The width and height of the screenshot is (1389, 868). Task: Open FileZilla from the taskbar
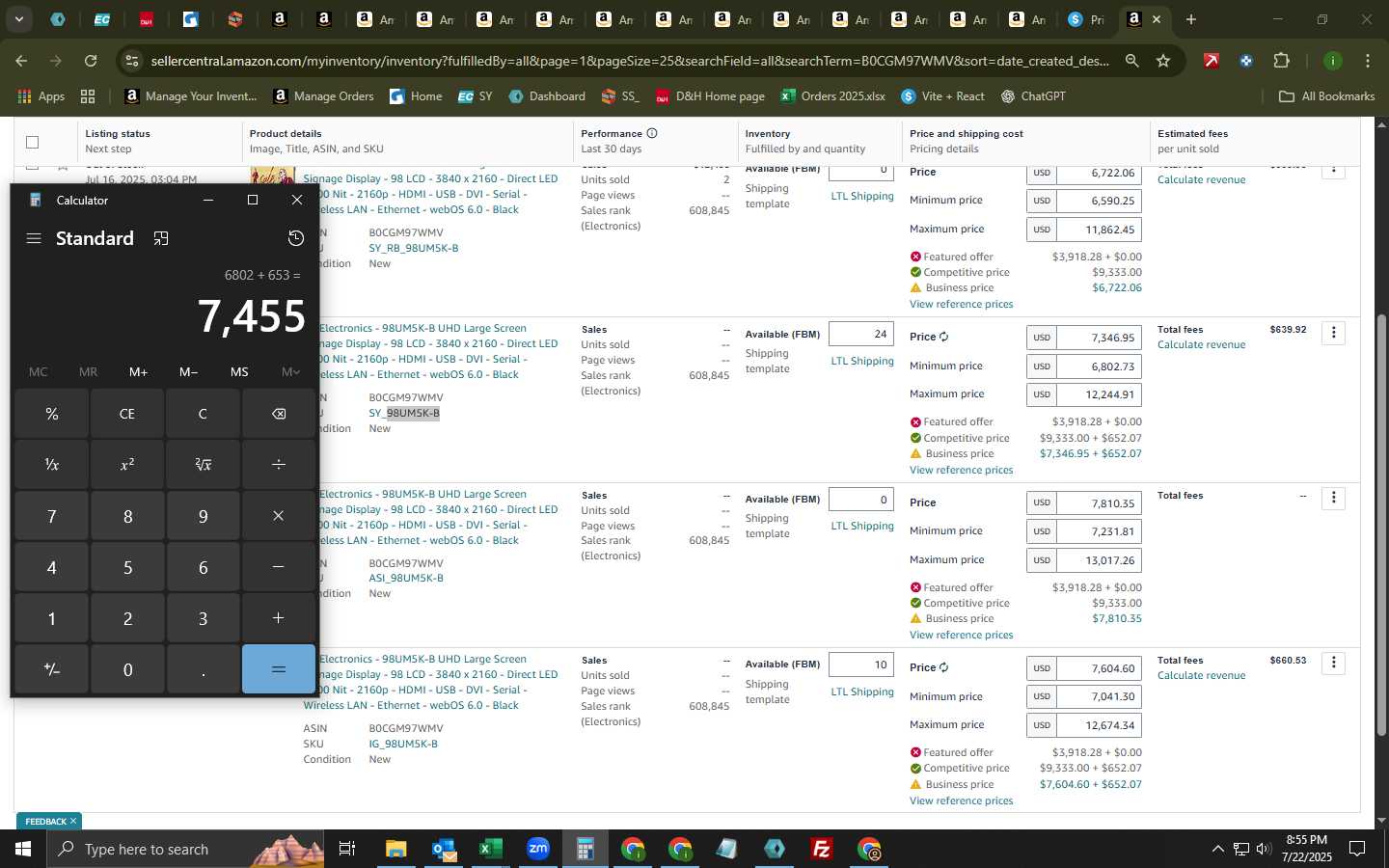[822, 849]
